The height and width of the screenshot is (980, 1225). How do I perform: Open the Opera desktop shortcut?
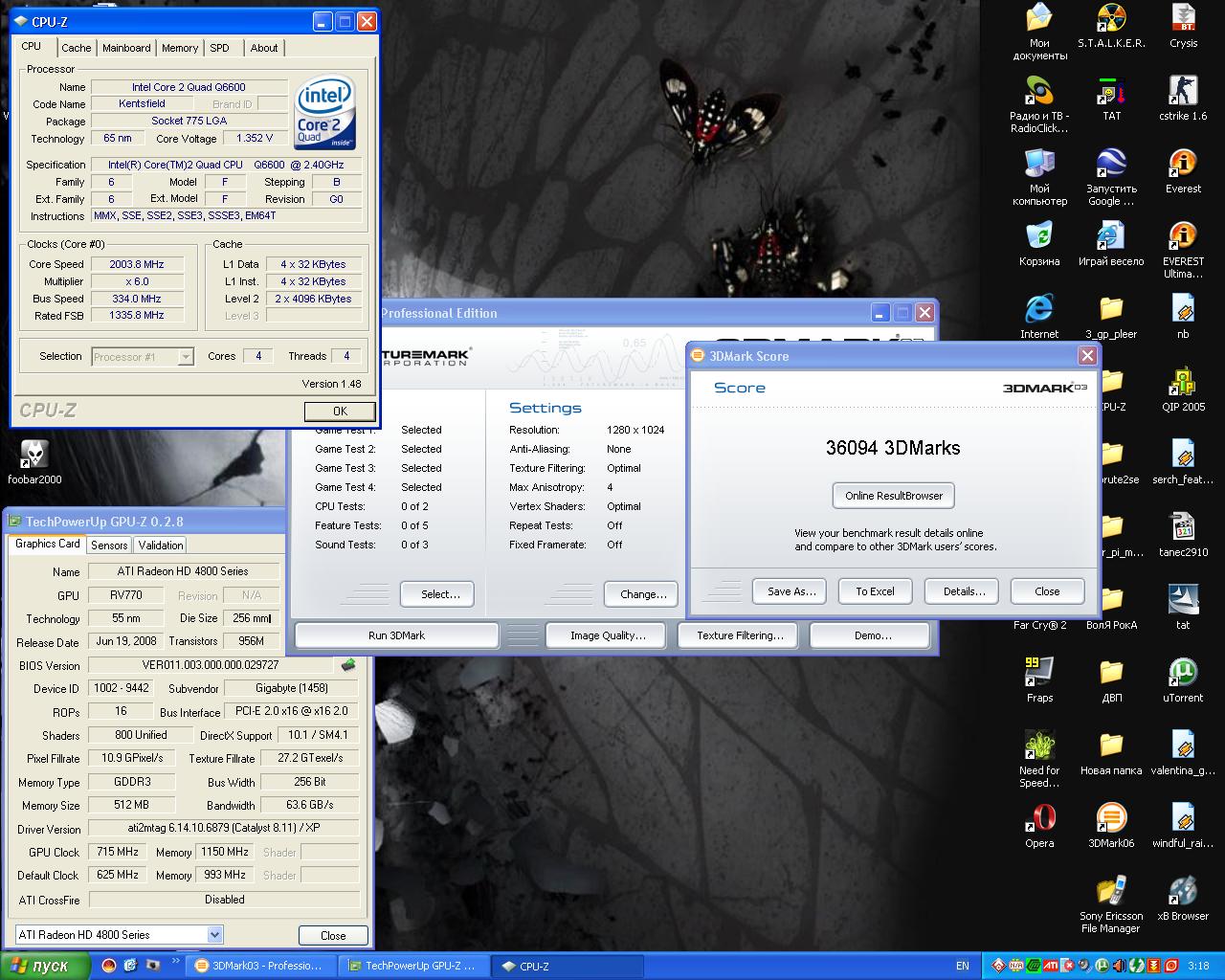pos(1039,826)
